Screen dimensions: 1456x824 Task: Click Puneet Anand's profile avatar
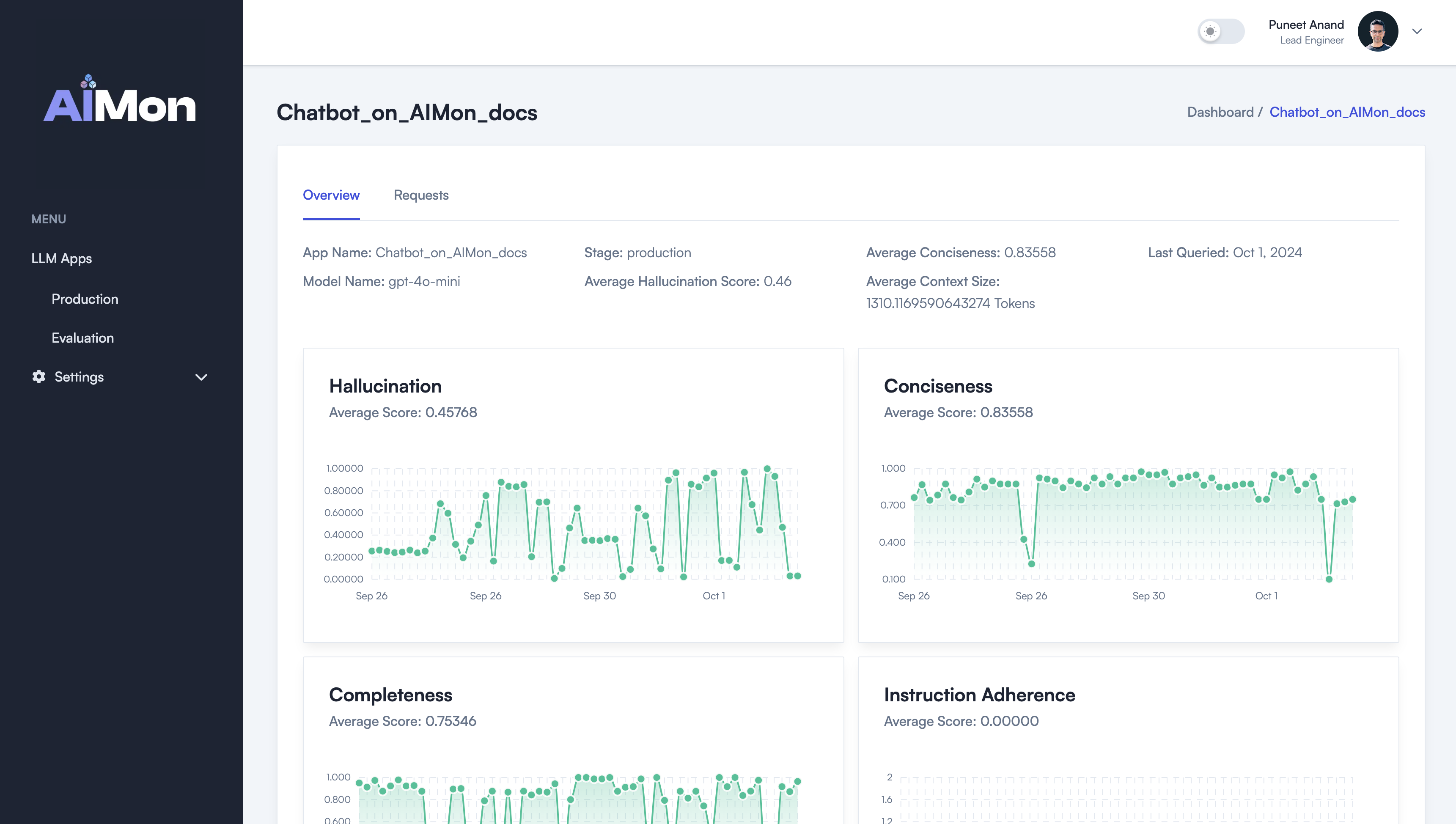point(1377,32)
